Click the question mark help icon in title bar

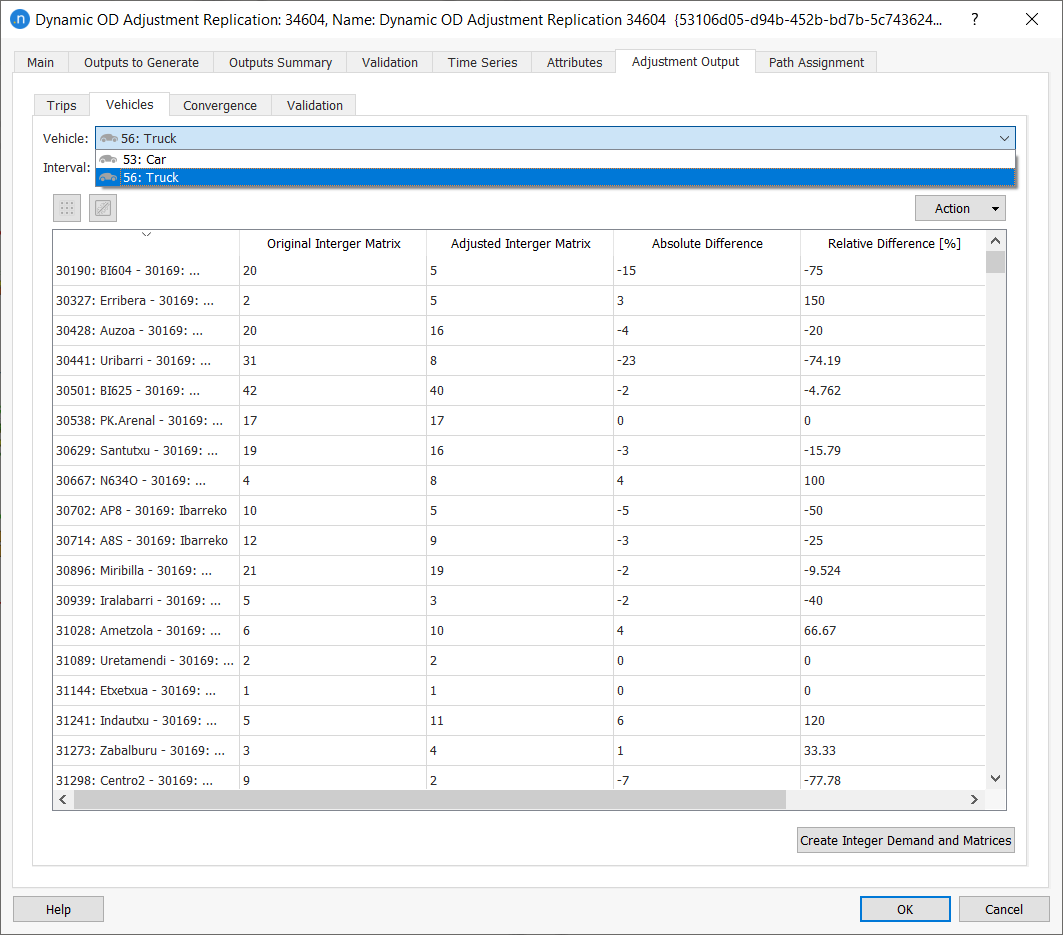click(974, 19)
